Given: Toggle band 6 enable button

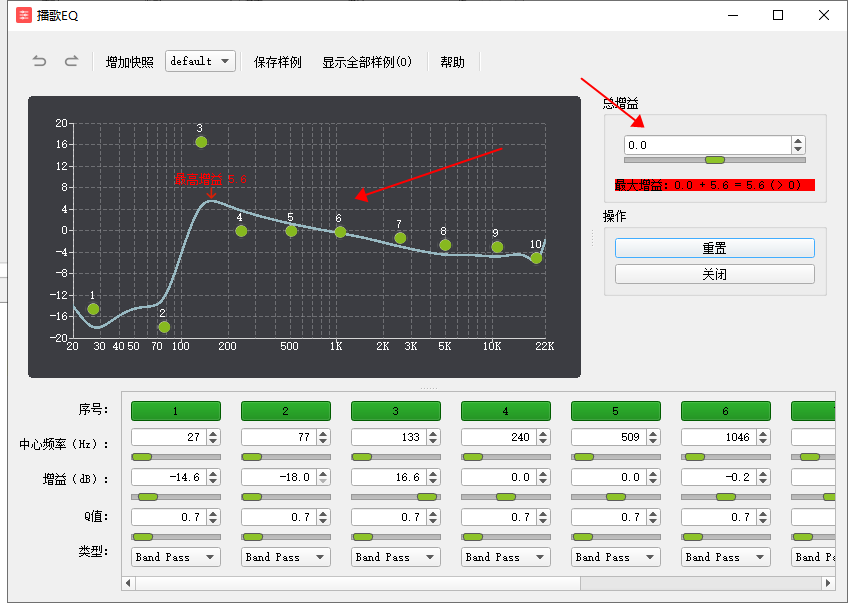Looking at the screenshot, I should (x=726, y=411).
